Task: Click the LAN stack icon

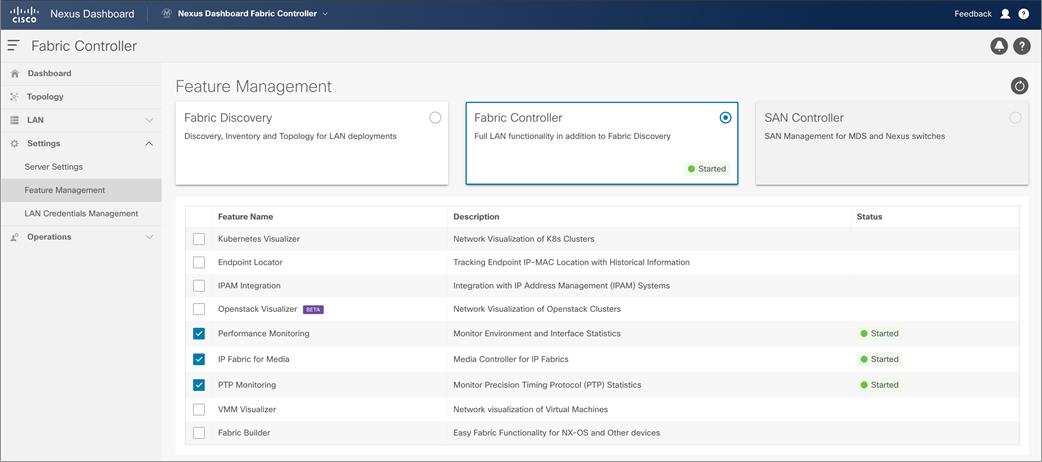Action: [x=15, y=120]
